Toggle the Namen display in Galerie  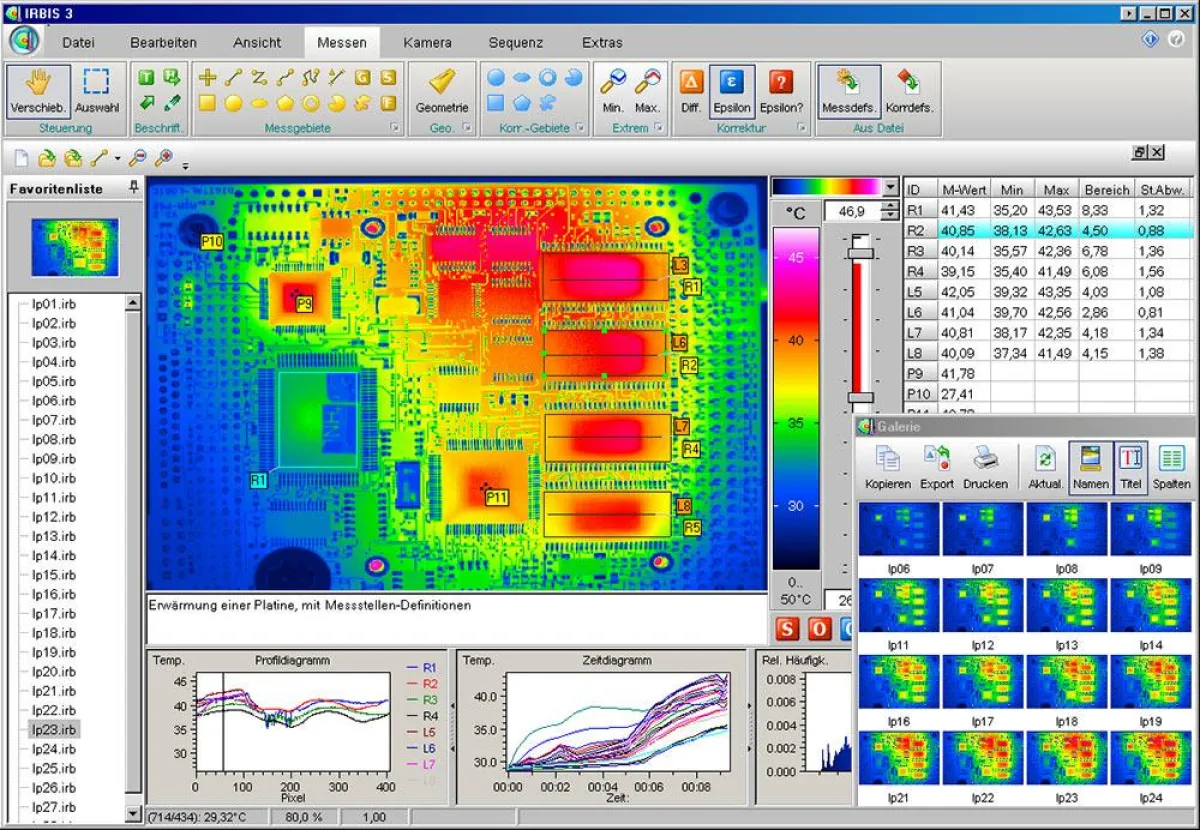(x=1090, y=465)
